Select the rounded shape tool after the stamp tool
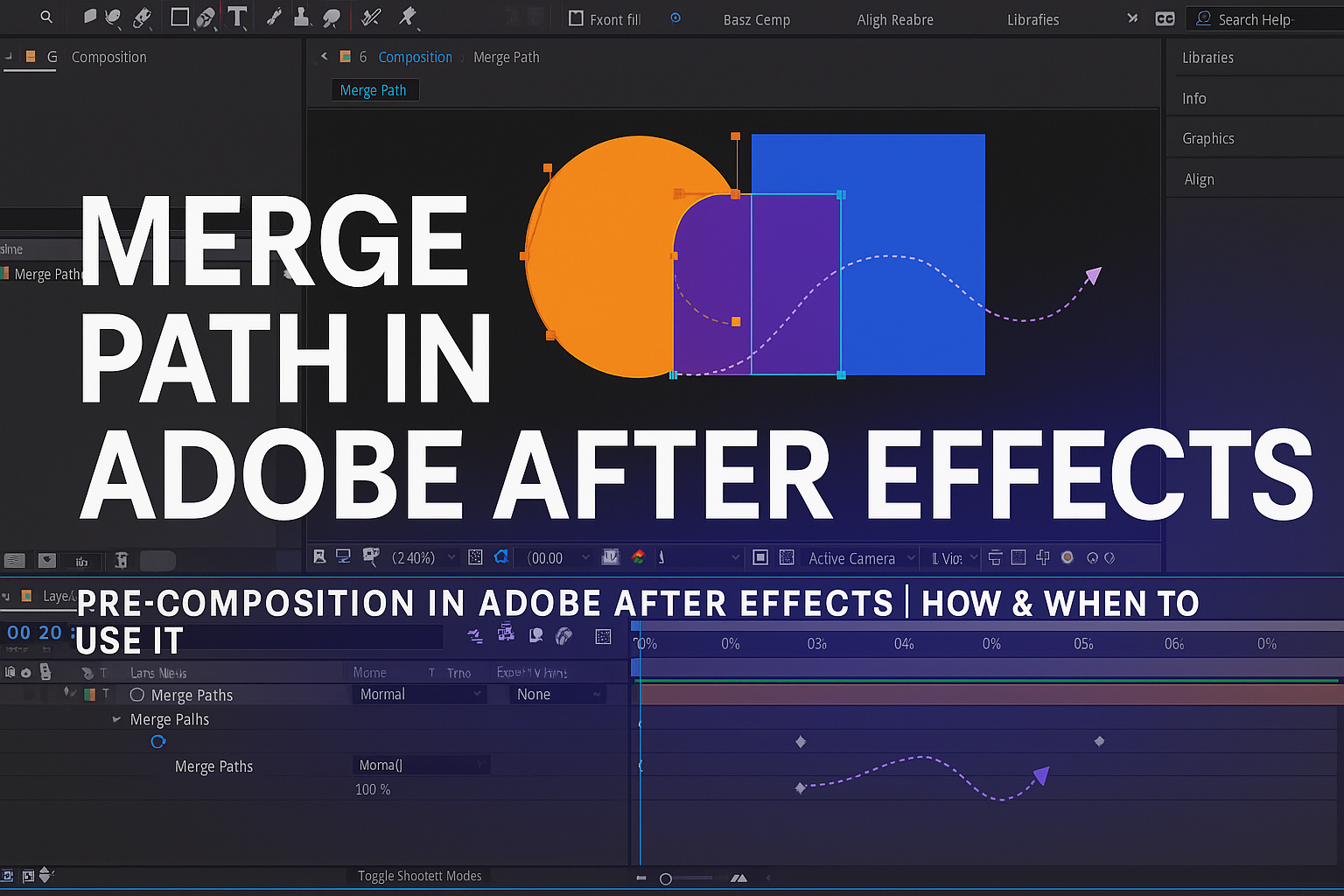1344x896 pixels. (x=332, y=17)
